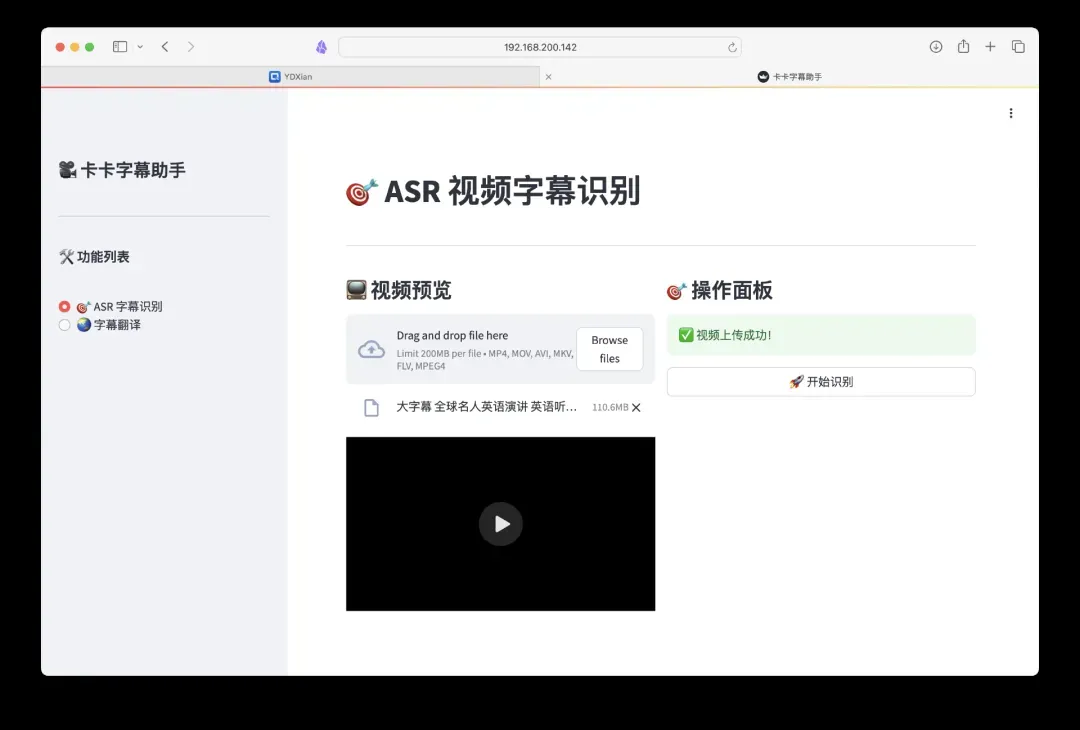Open Safari downloads icon
1080x730 pixels.
coord(936,47)
